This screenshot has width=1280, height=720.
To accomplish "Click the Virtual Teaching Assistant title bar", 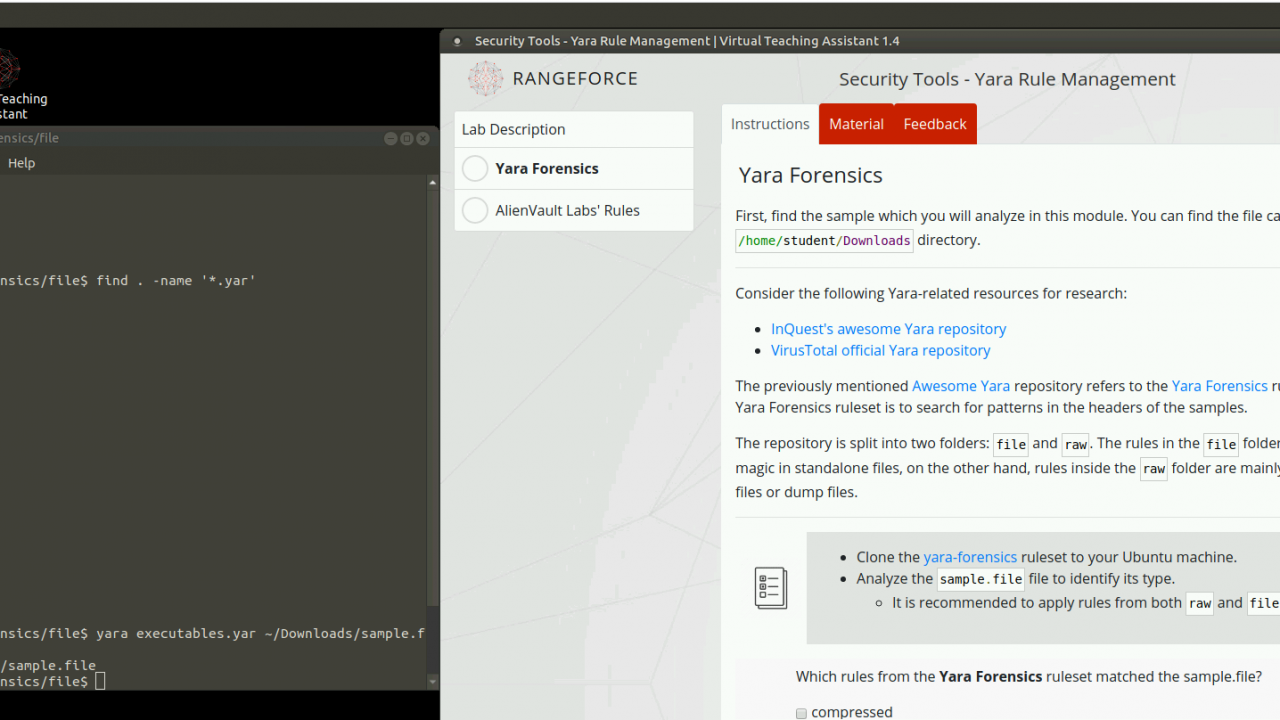I will click(860, 41).
